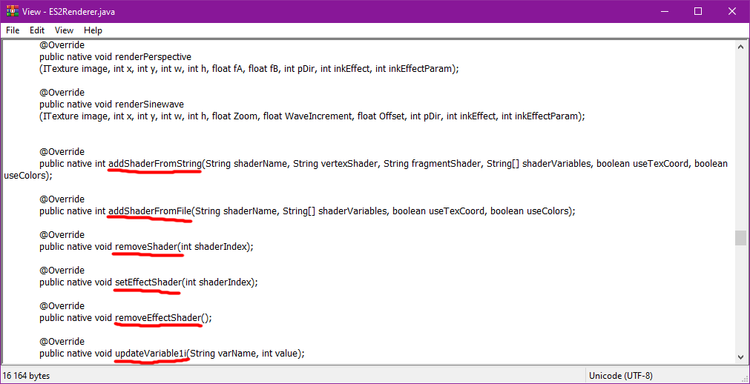
Task: Open the File menu
Action: point(12,31)
